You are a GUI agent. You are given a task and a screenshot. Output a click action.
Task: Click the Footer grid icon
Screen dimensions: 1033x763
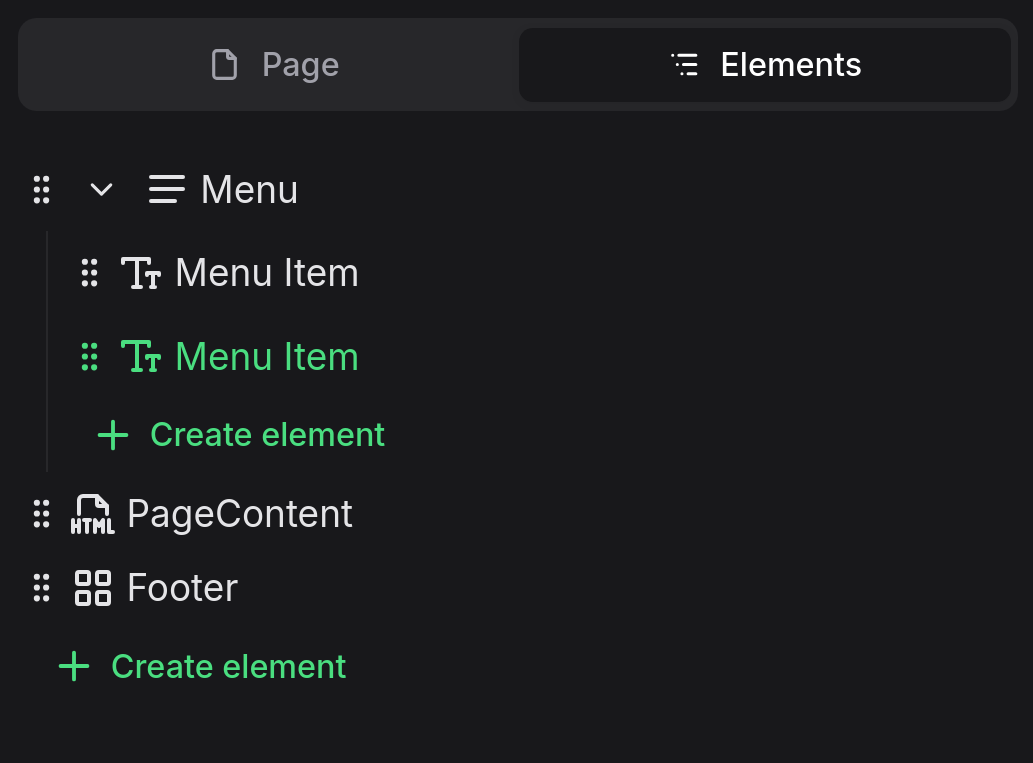(x=93, y=588)
